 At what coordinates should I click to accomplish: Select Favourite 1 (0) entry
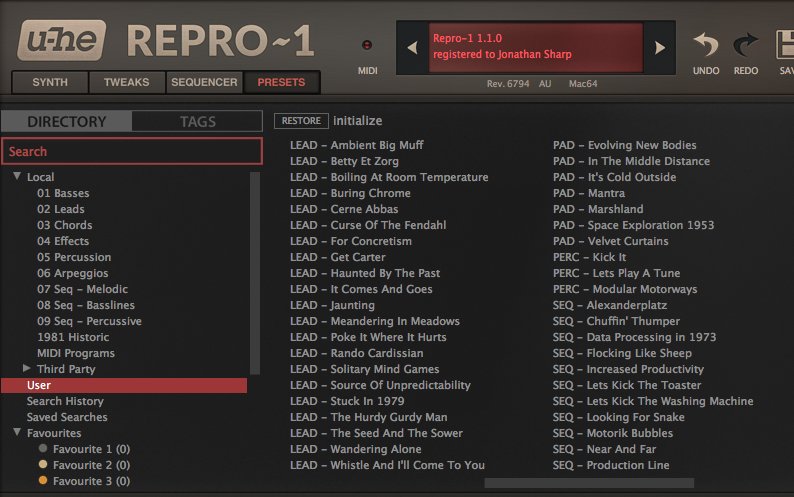click(91, 449)
